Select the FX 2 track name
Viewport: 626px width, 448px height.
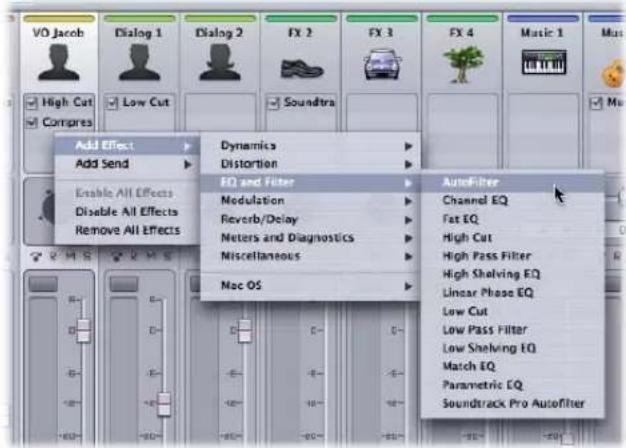click(300, 33)
